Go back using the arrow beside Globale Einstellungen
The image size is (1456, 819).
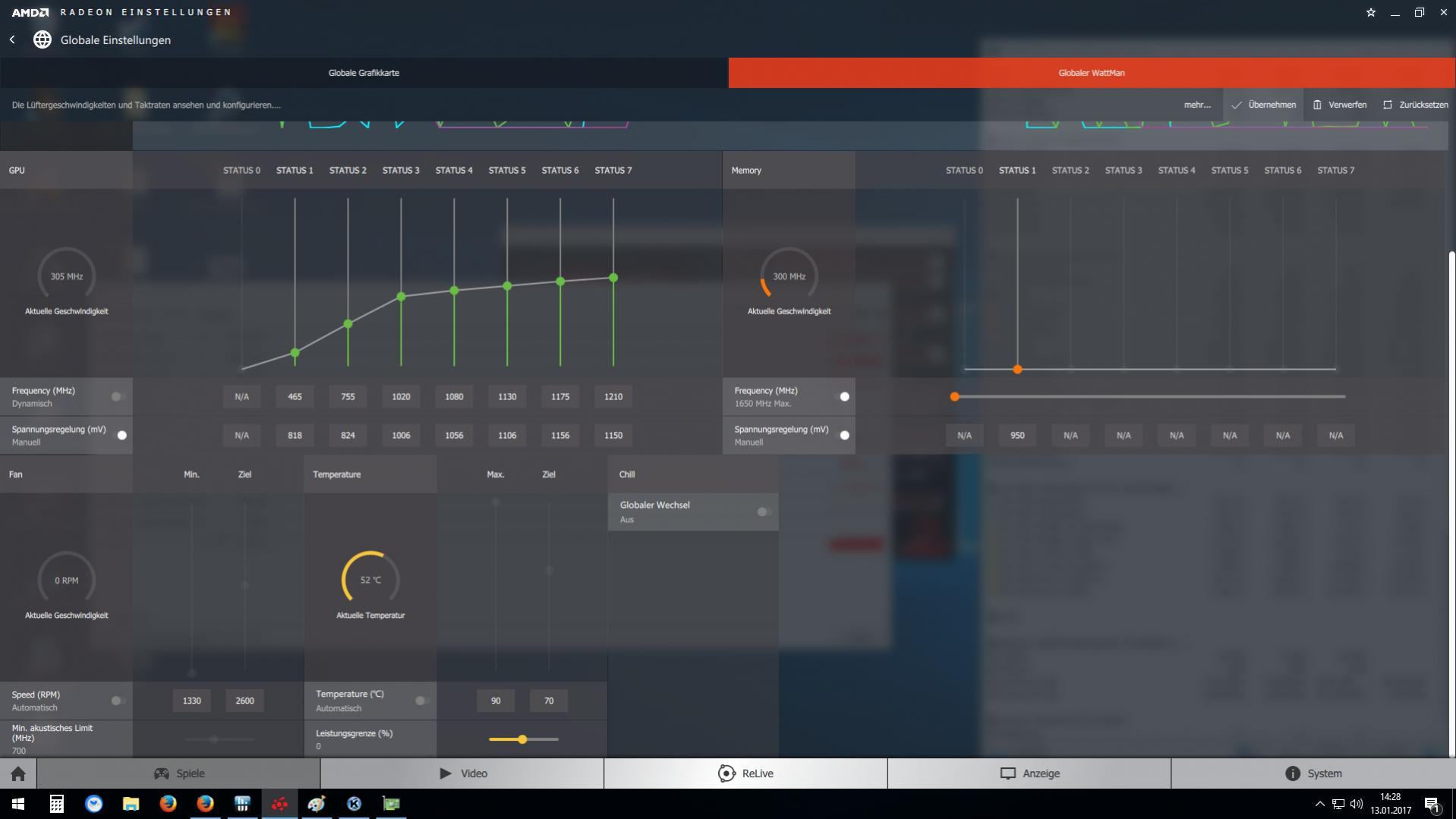pos(12,39)
